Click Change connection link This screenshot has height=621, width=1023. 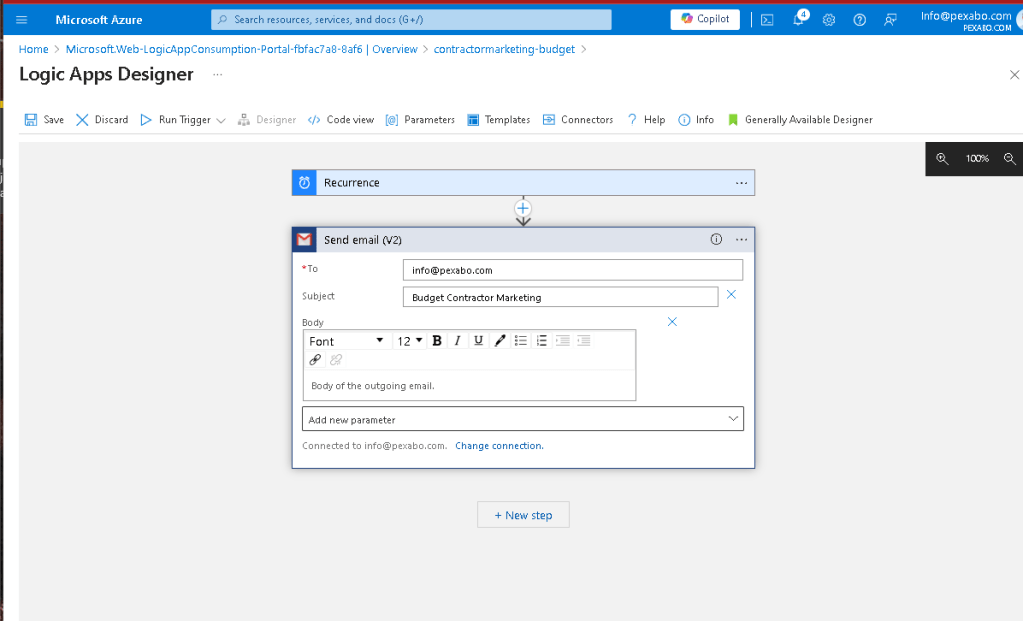(499, 446)
